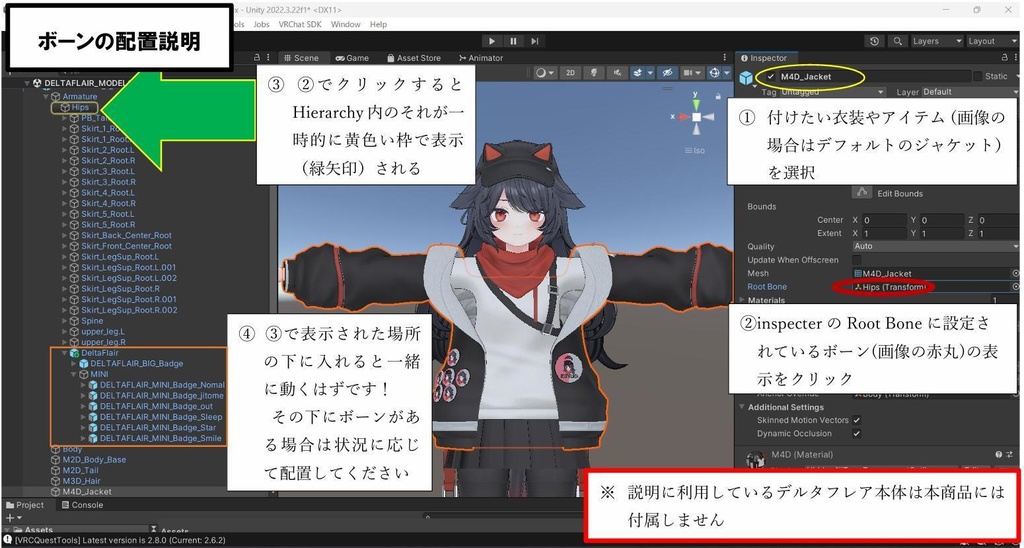Open the Undo History clock icon
Image resolution: width=1024 pixels, height=548 pixels.
(874, 41)
